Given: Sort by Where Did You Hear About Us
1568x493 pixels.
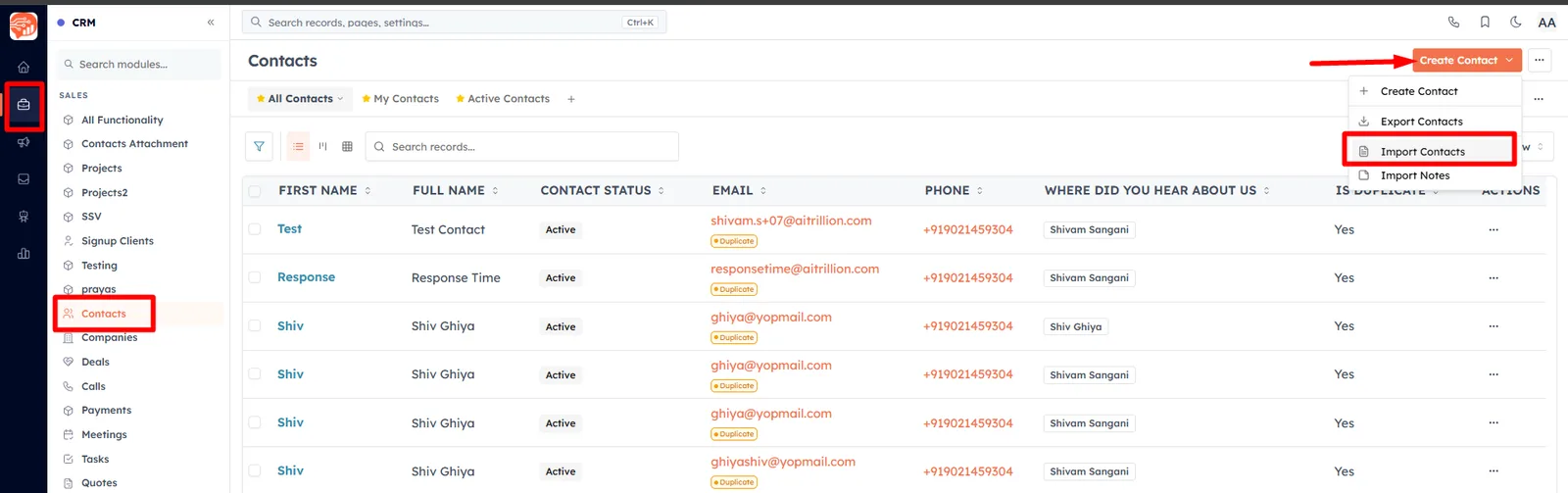Looking at the screenshot, I should click(1266, 191).
